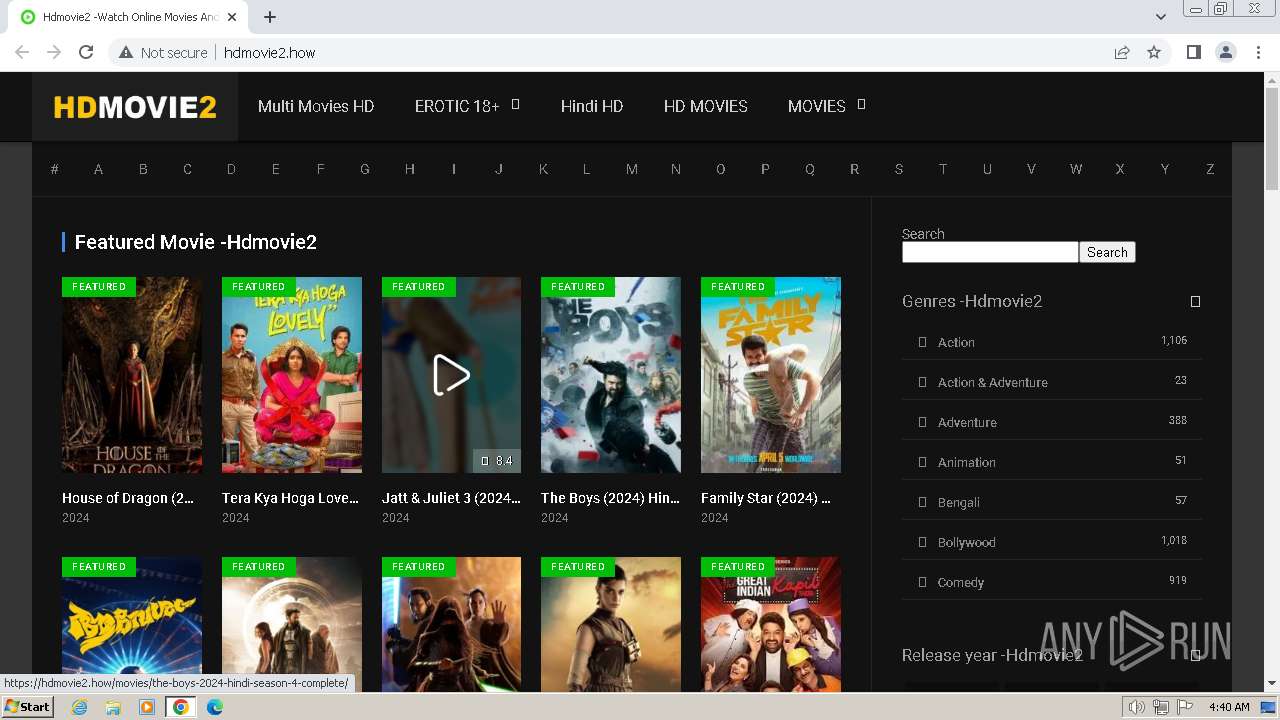This screenshot has height=720, width=1280.
Task: Share this page icon in address bar
Action: [x=1122, y=52]
